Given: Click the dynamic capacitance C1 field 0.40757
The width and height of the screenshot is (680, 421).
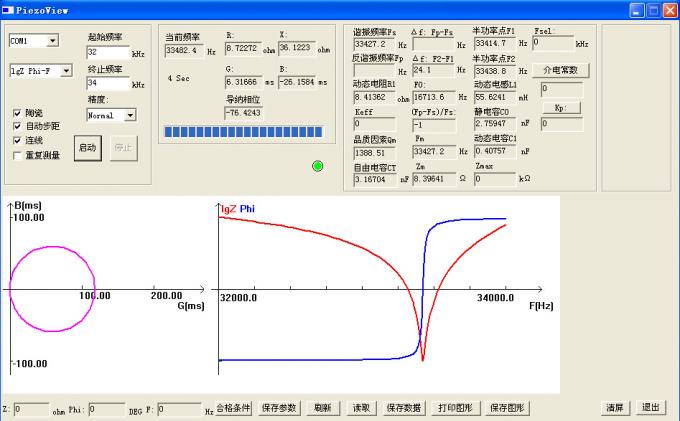Looking at the screenshot, I should [x=494, y=151].
